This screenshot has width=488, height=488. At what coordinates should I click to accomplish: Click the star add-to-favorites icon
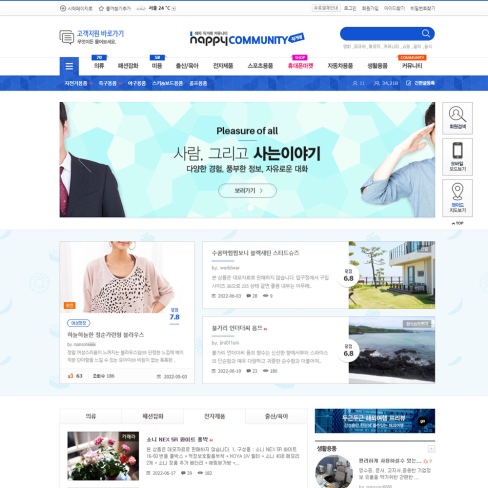(101, 8)
